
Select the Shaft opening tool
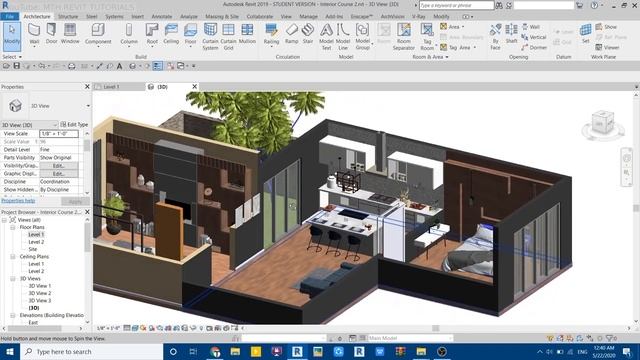pyautogui.click(x=511, y=33)
